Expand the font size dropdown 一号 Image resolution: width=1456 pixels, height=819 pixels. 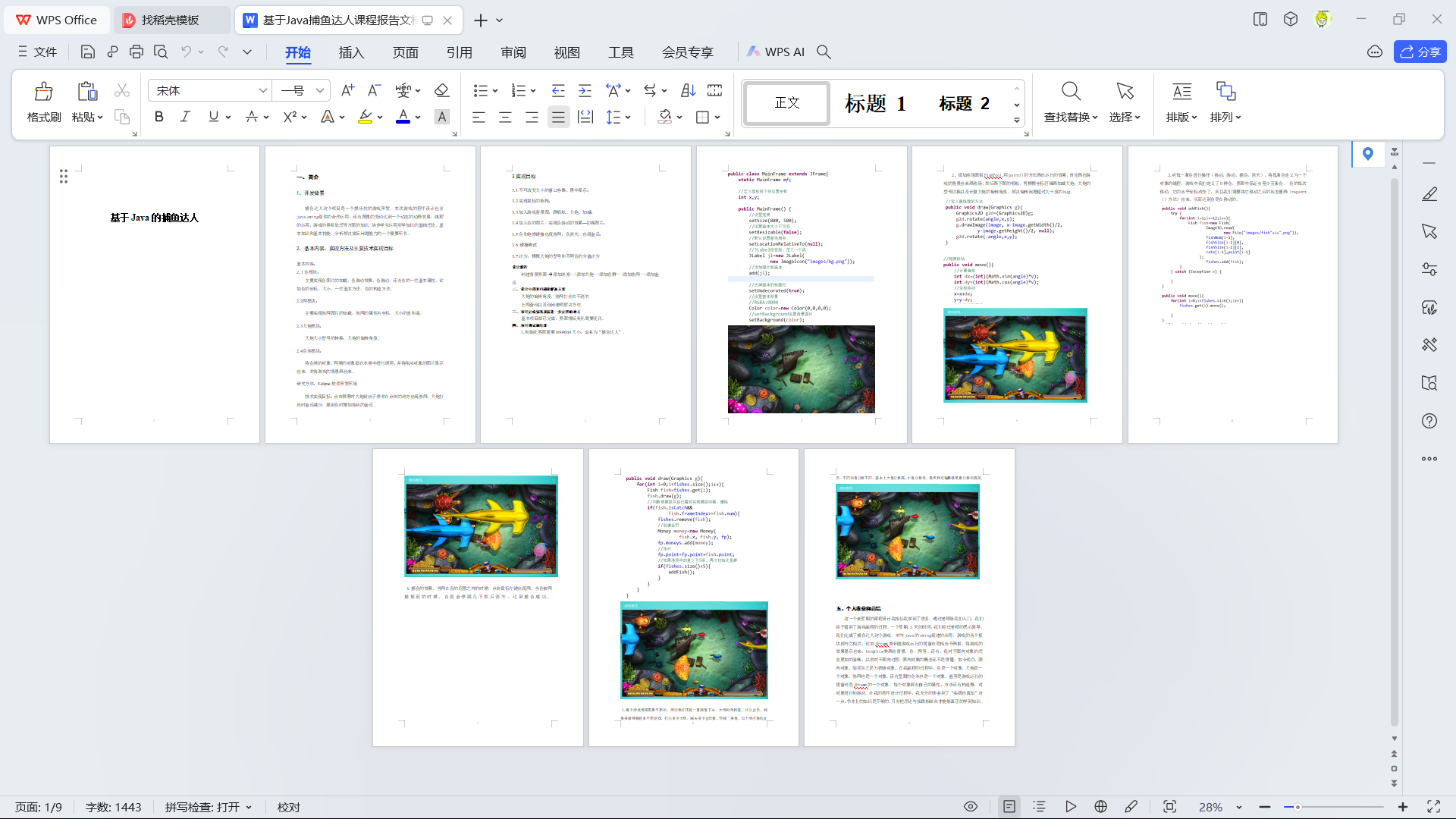pyautogui.click(x=320, y=90)
